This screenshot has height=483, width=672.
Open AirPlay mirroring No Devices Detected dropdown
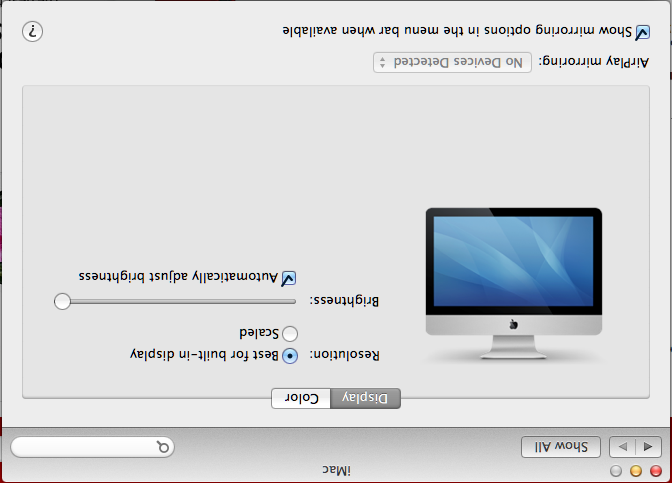coord(452,63)
